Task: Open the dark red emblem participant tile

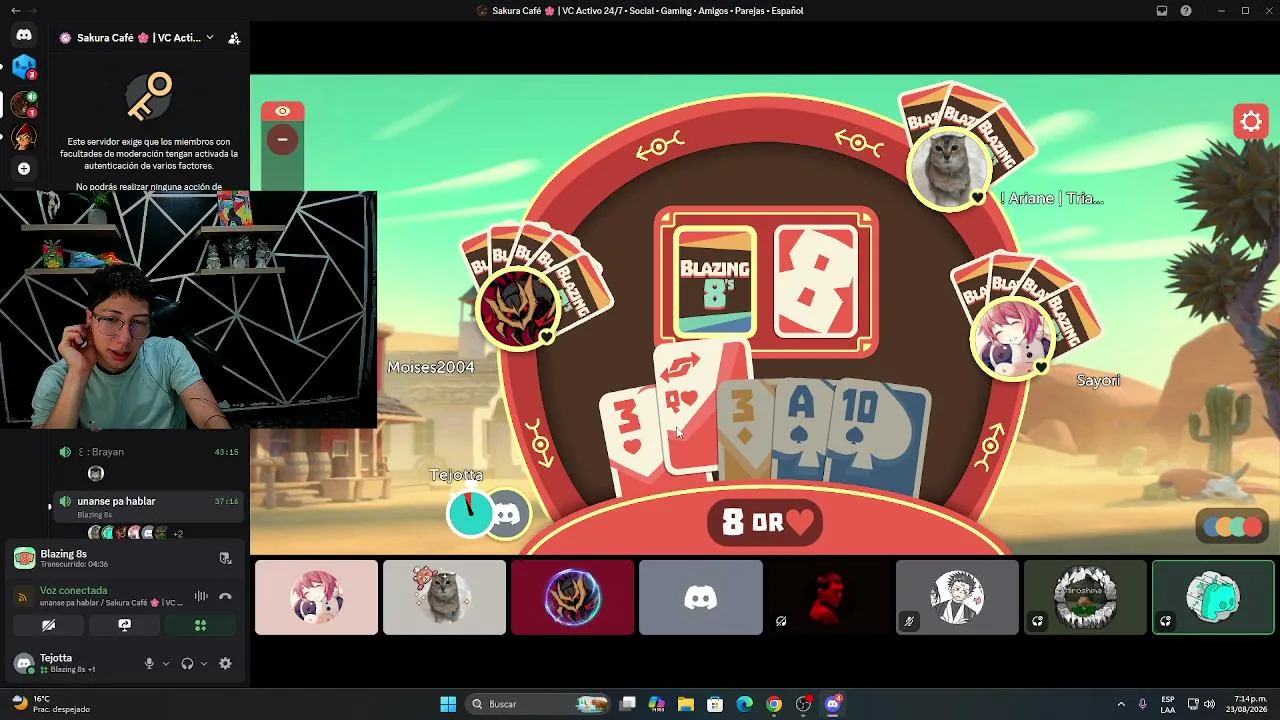Action: coord(573,597)
